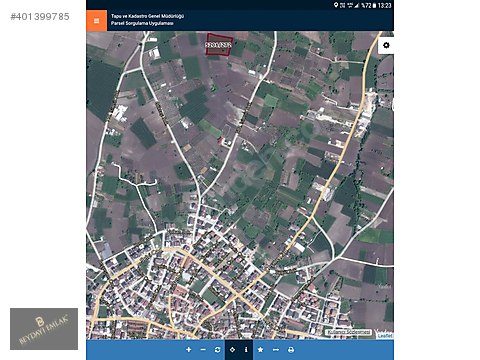Tap the battery status indicator
The height and width of the screenshot is (360, 480).
tap(375, 5)
